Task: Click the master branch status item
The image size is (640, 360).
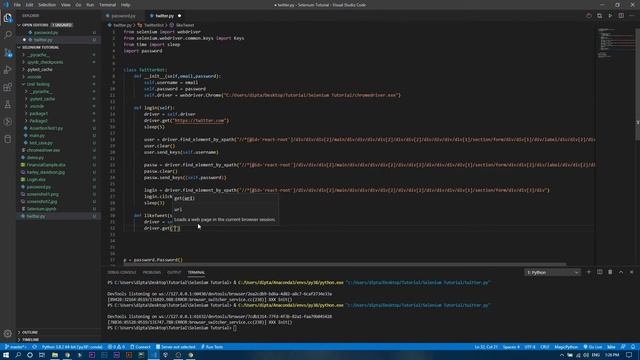Action: tap(16, 347)
